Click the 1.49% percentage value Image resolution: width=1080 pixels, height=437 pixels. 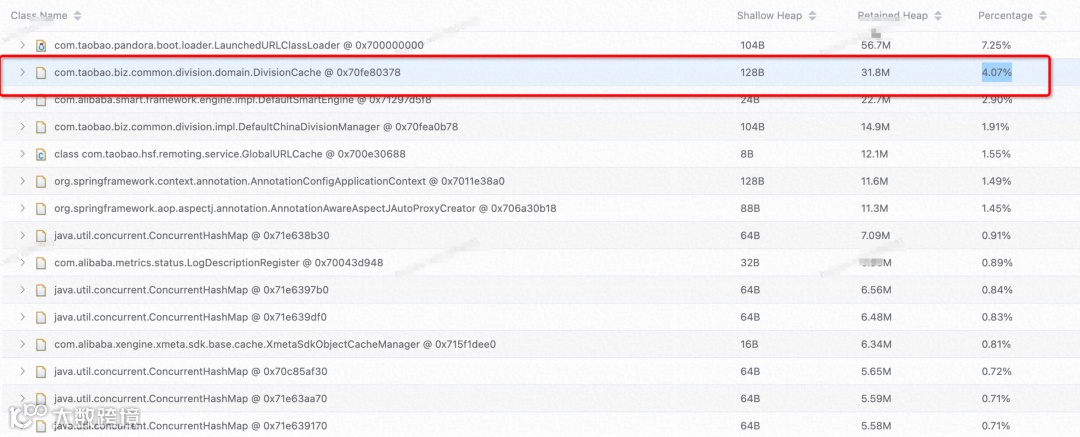pyautogui.click(x=996, y=181)
